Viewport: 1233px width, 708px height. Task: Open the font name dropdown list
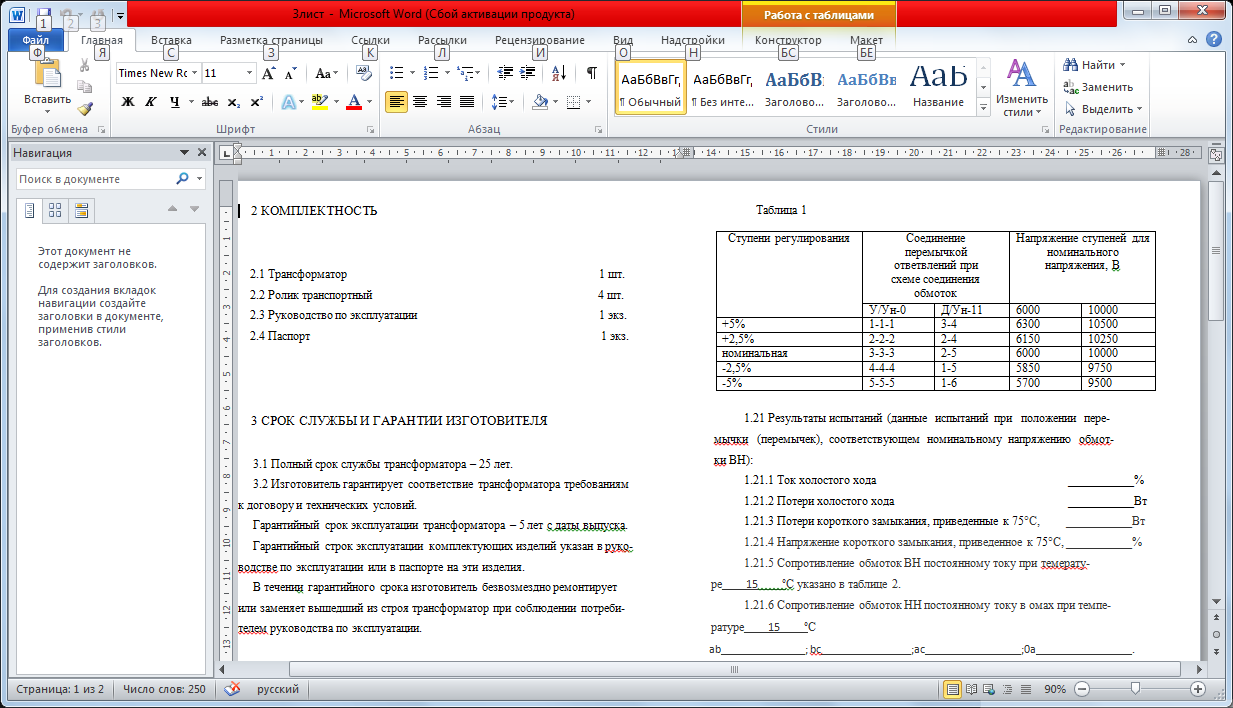tap(194, 73)
